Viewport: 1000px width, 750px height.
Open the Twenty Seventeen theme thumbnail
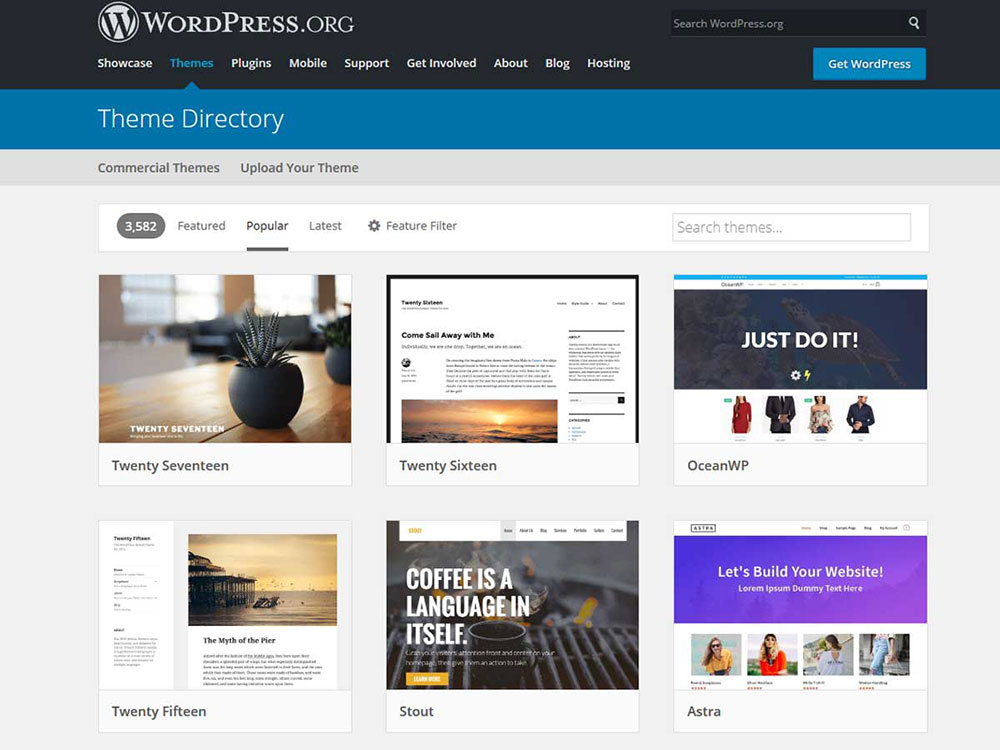[x=225, y=359]
